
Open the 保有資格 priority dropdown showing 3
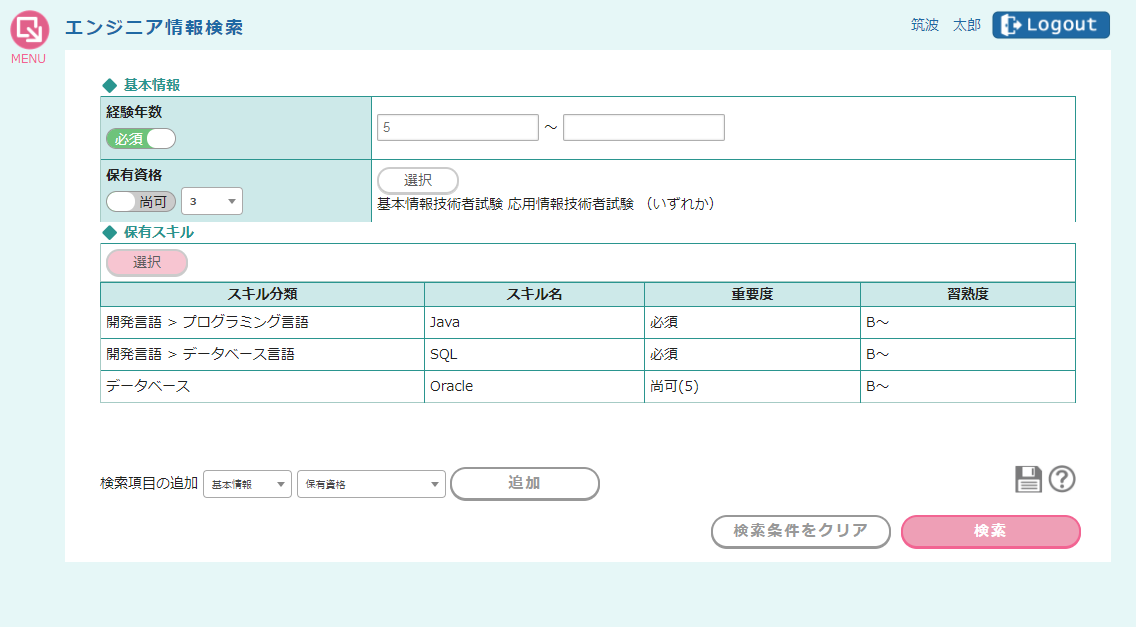(x=212, y=201)
